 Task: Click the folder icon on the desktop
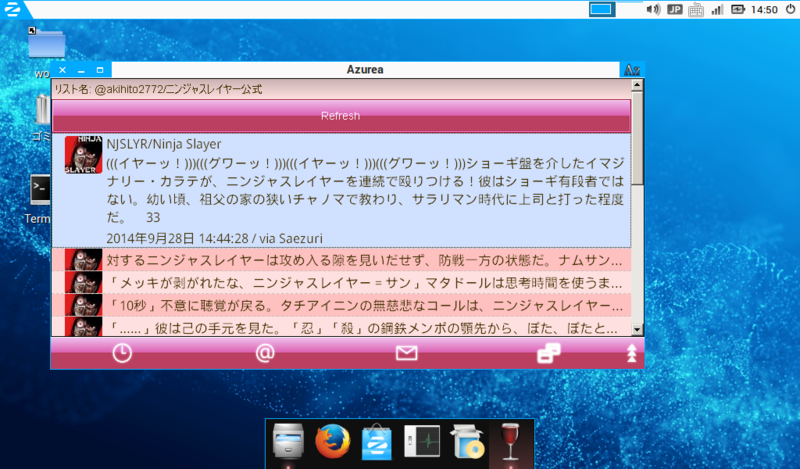click(46, 44)
